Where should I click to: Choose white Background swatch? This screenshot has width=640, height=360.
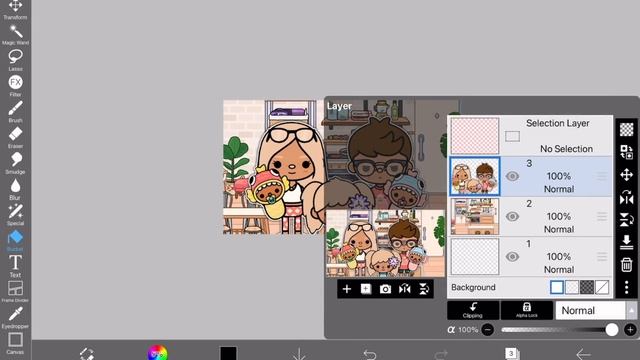(x=557, y=287)
